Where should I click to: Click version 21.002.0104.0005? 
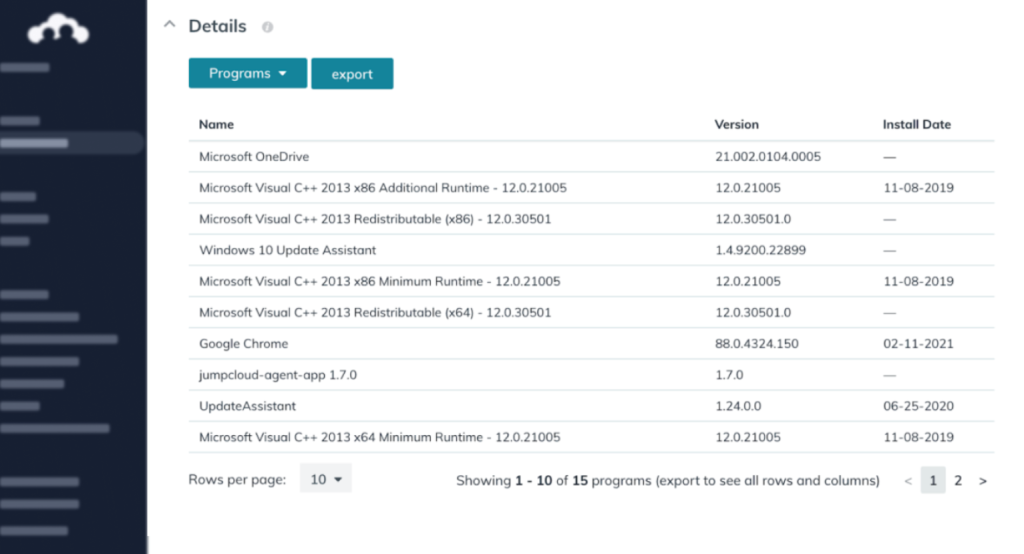pos(768,157)
